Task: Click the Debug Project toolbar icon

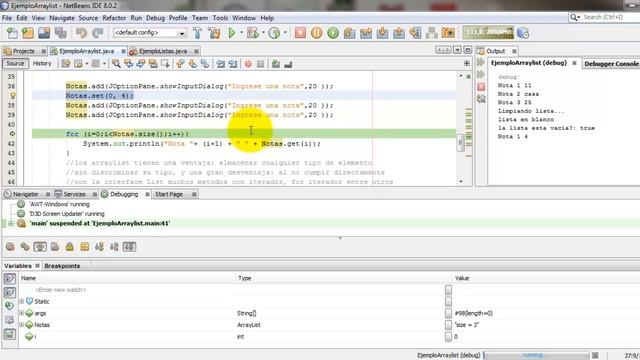Action: (253, 33)
